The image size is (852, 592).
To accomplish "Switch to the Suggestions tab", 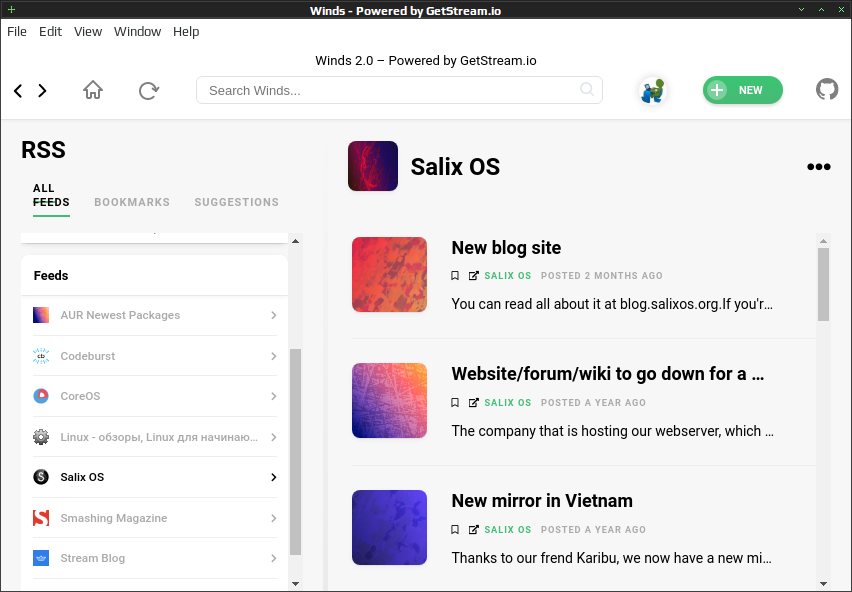I will [237, 202].
